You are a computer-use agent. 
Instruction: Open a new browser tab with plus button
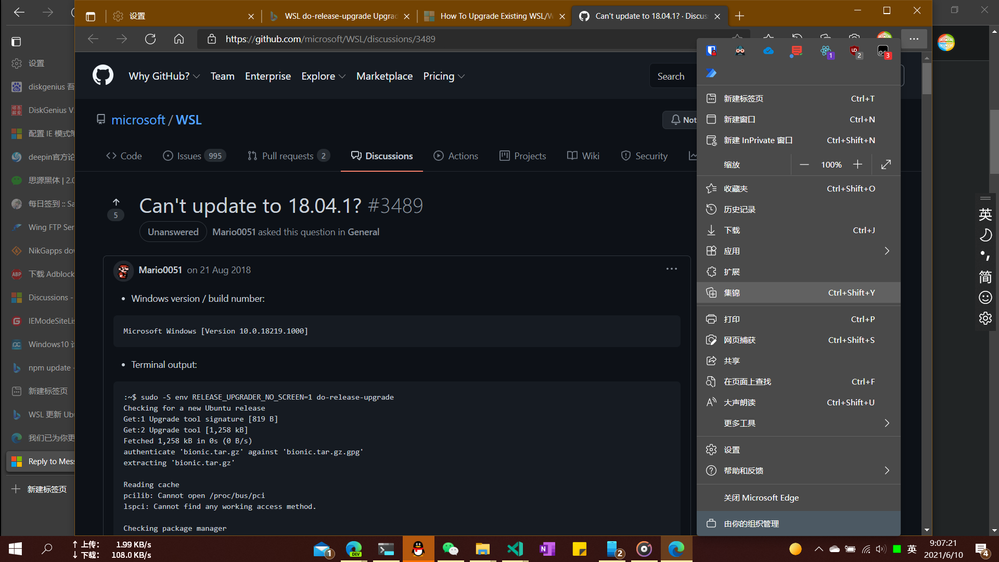[x=739, y=16]
